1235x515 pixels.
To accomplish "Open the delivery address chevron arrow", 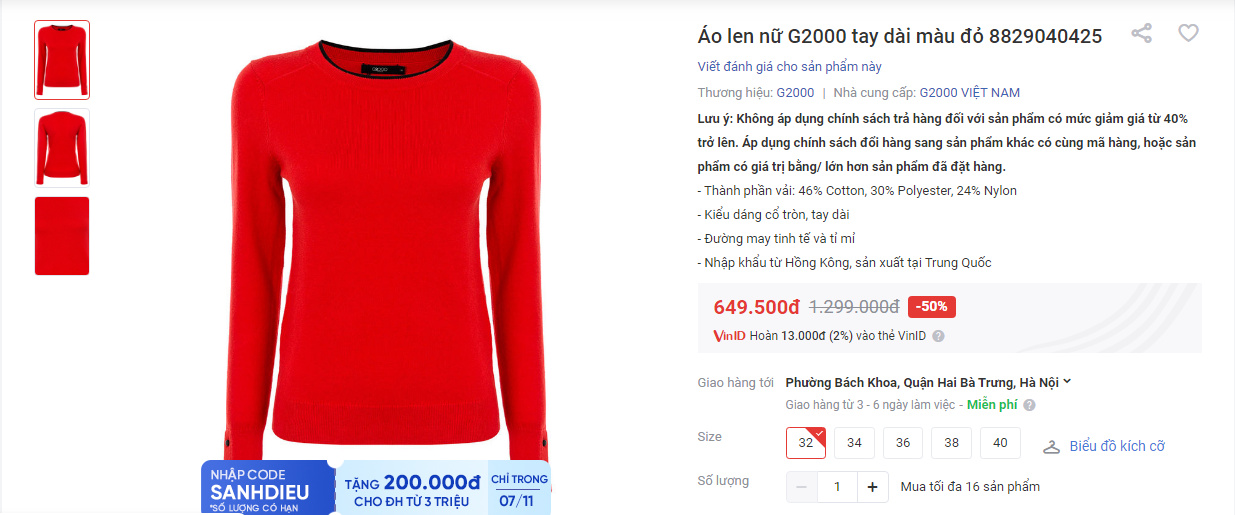I will 1067,381.
